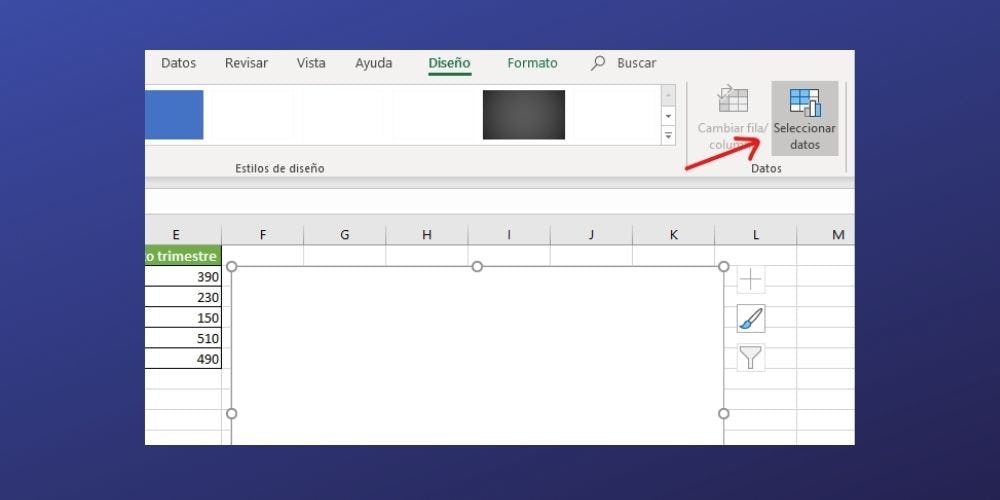1000x500 pixels.
Task: Select the dark gradient chart style thumbnail
Action: [524, 115]
